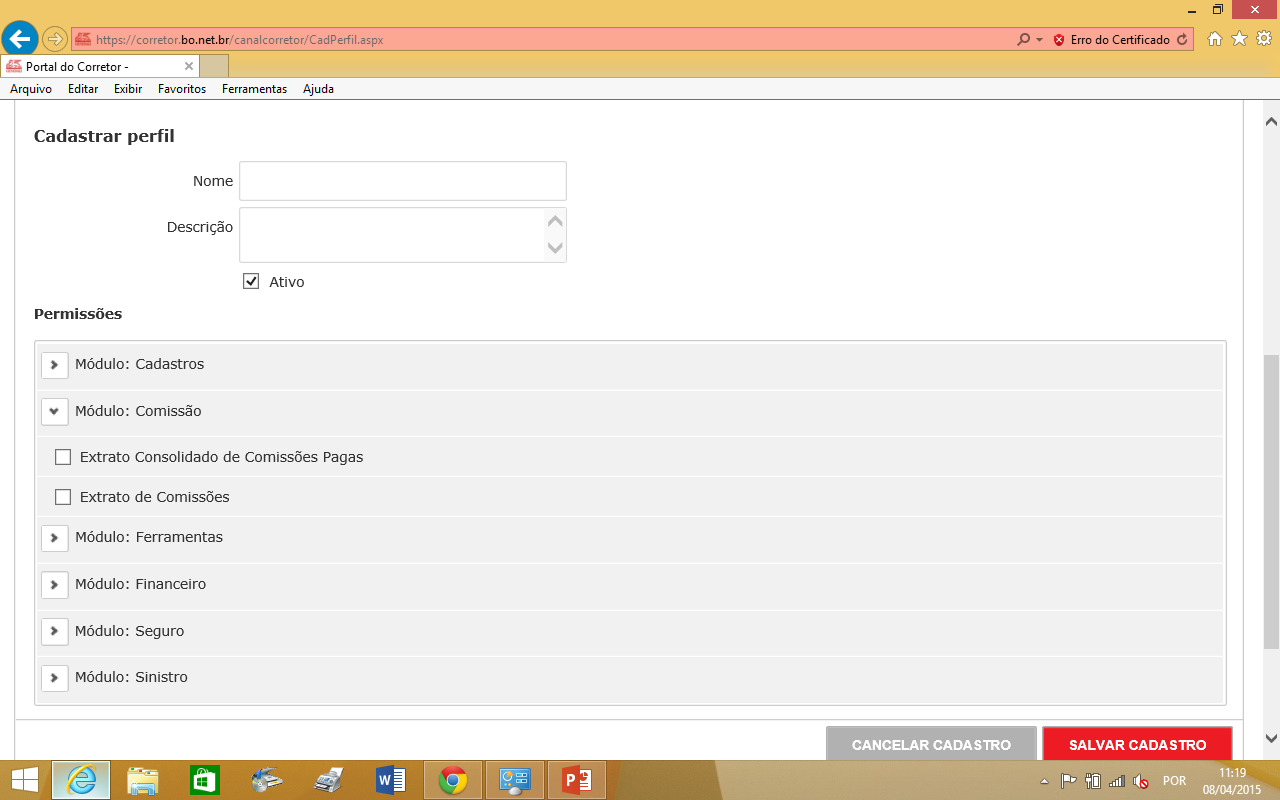Click the Action Center flag icon
This screenshot has width=1280, height=800.
(x=1068, y=781)
